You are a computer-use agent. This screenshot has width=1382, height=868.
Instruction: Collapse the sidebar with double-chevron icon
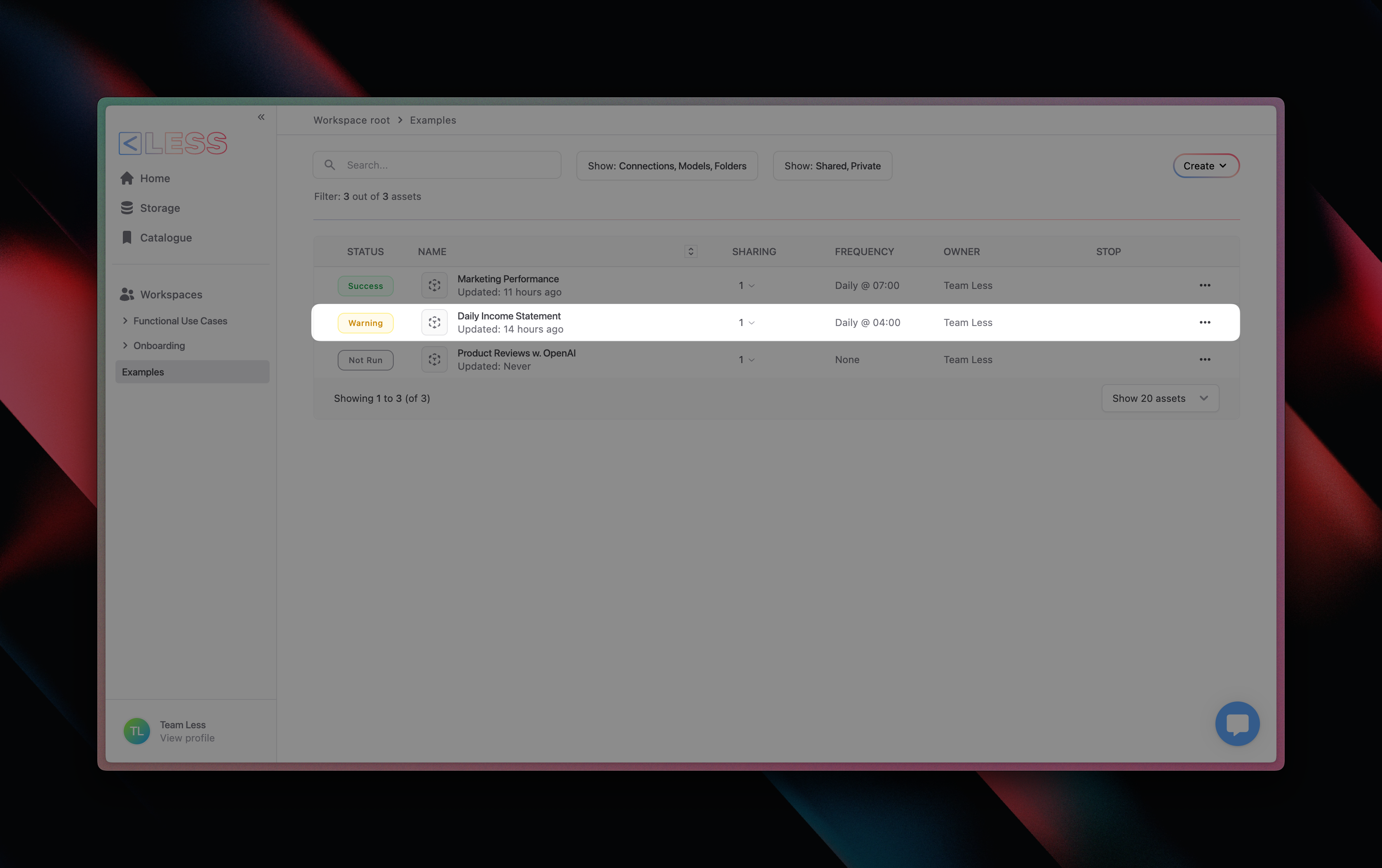click(x=261, y=117)
